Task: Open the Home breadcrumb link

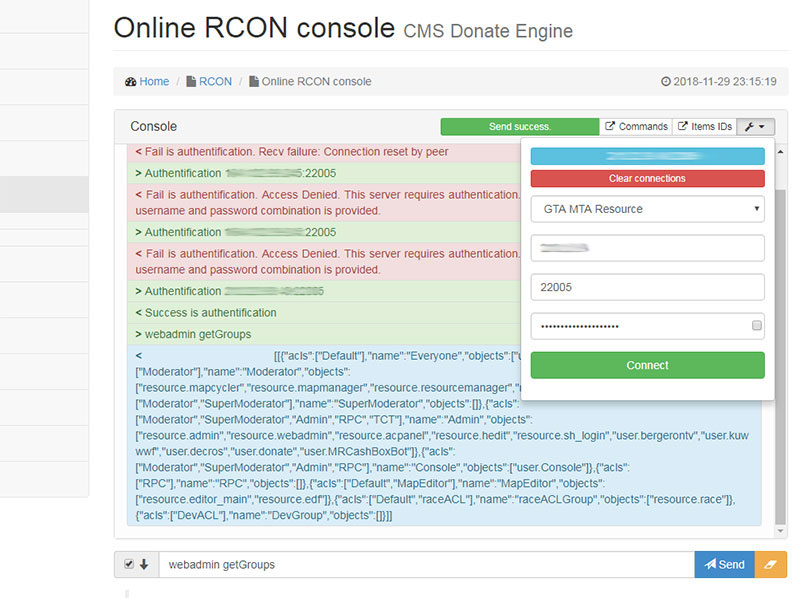Action: tap(154, 82)
